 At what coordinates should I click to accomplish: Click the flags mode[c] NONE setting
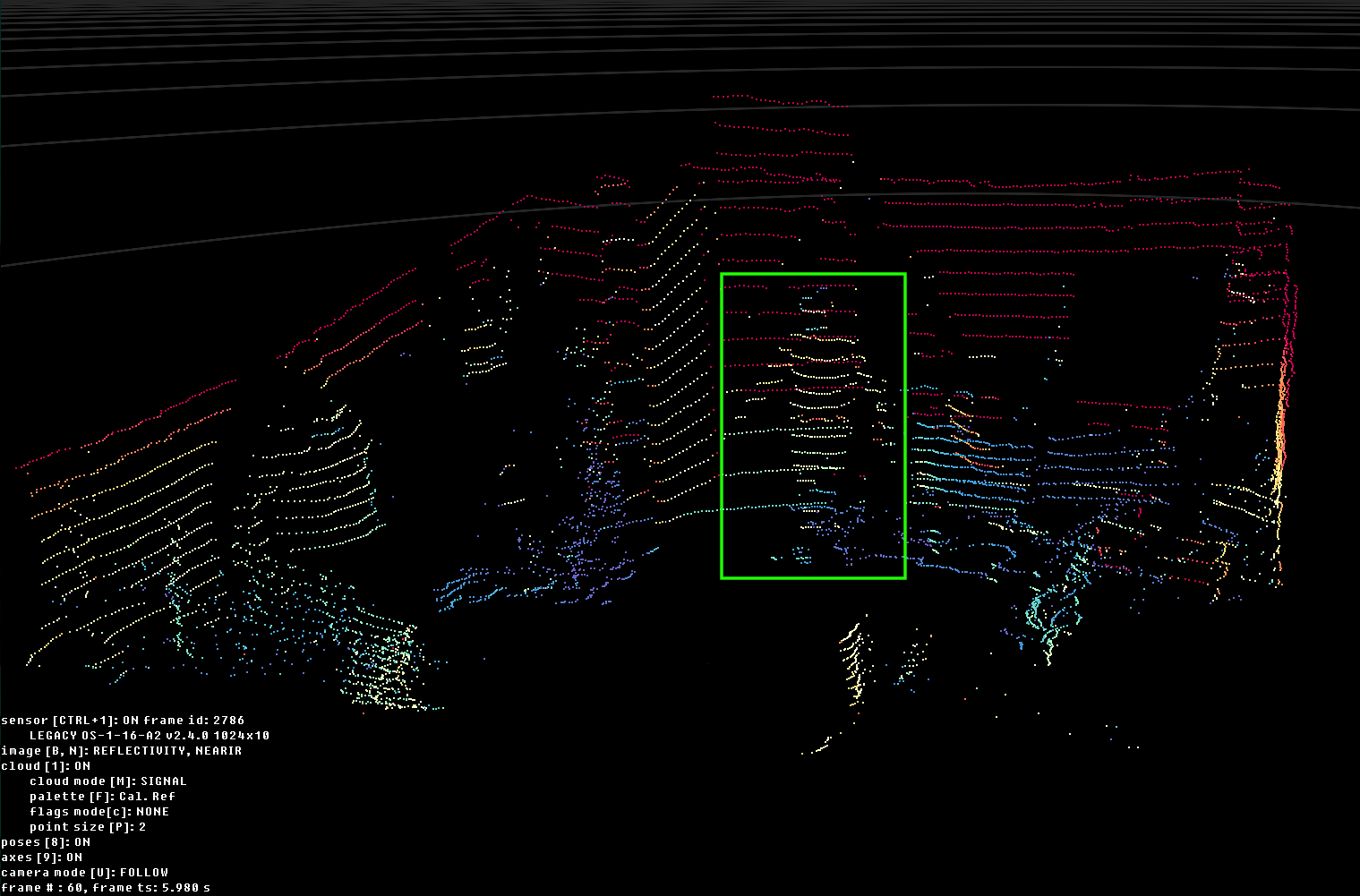coord(98,812)
